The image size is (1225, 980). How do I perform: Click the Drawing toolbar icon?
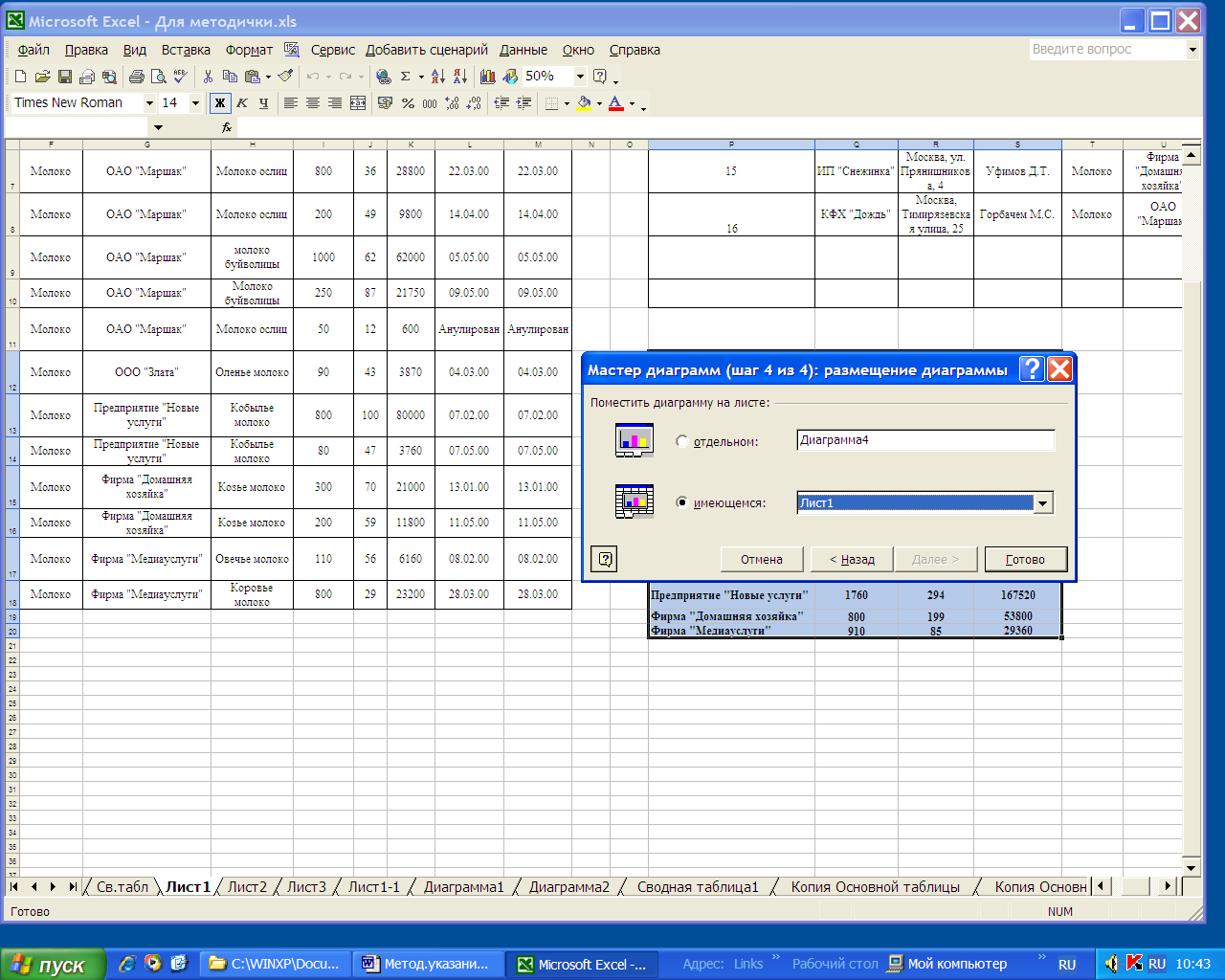(510, 77)
